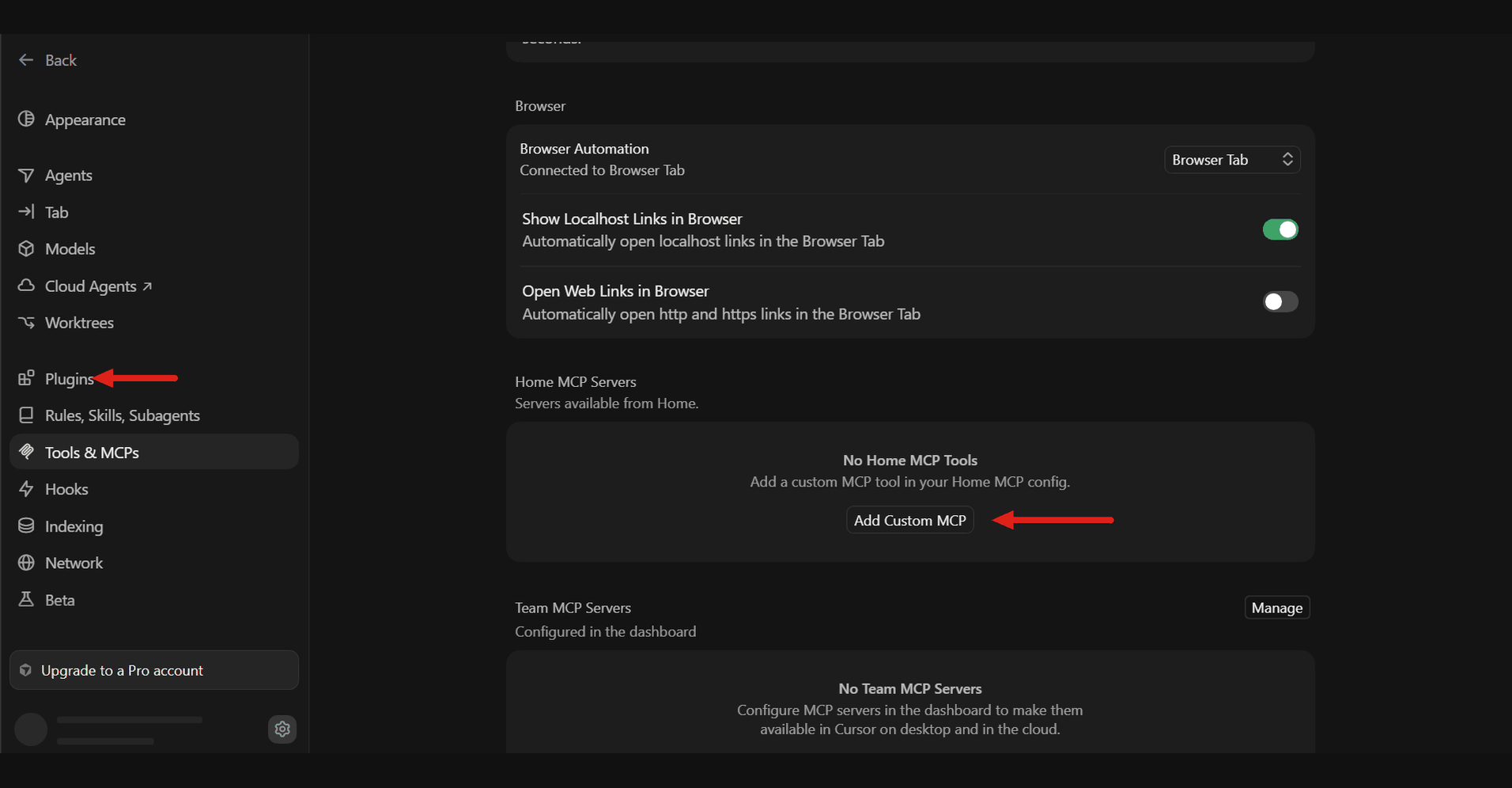Viewport: 1512px width, 788px height.
Task: Click Upgrade to a Pro account
Action: tap(154, 670)
